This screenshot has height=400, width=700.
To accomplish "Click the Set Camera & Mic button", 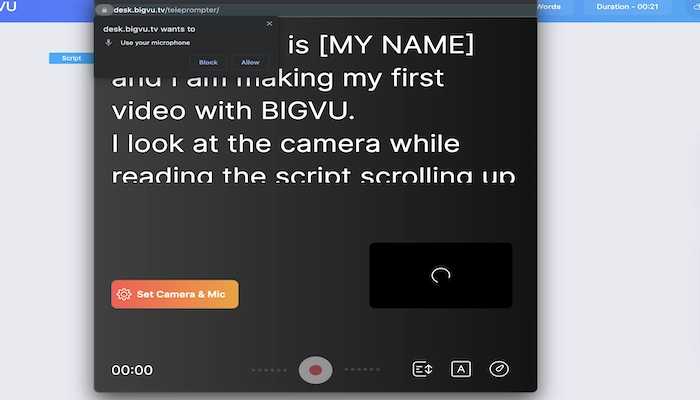I will point(175,294).
